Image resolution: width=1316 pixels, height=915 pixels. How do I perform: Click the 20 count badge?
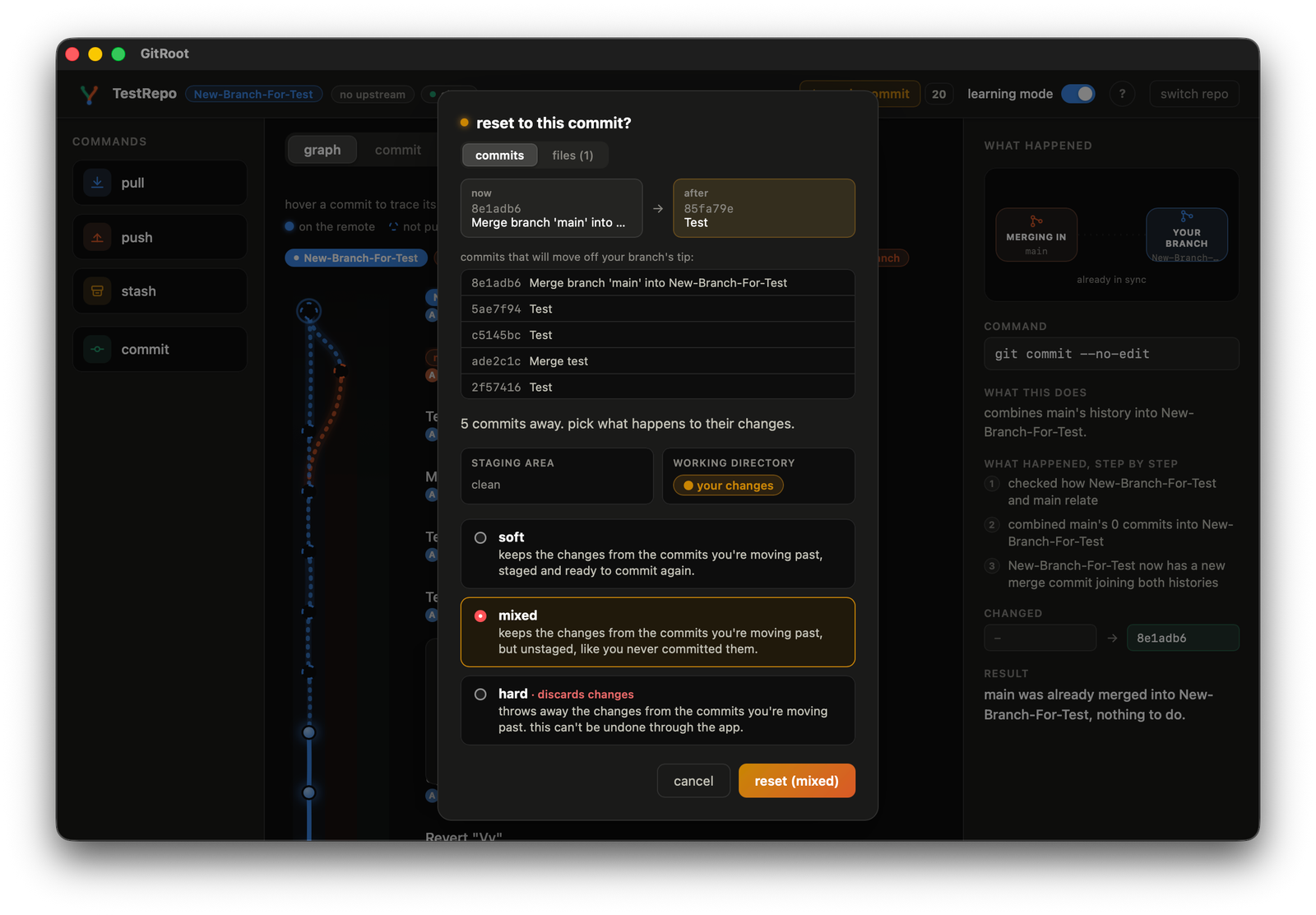tap(938, 94)
